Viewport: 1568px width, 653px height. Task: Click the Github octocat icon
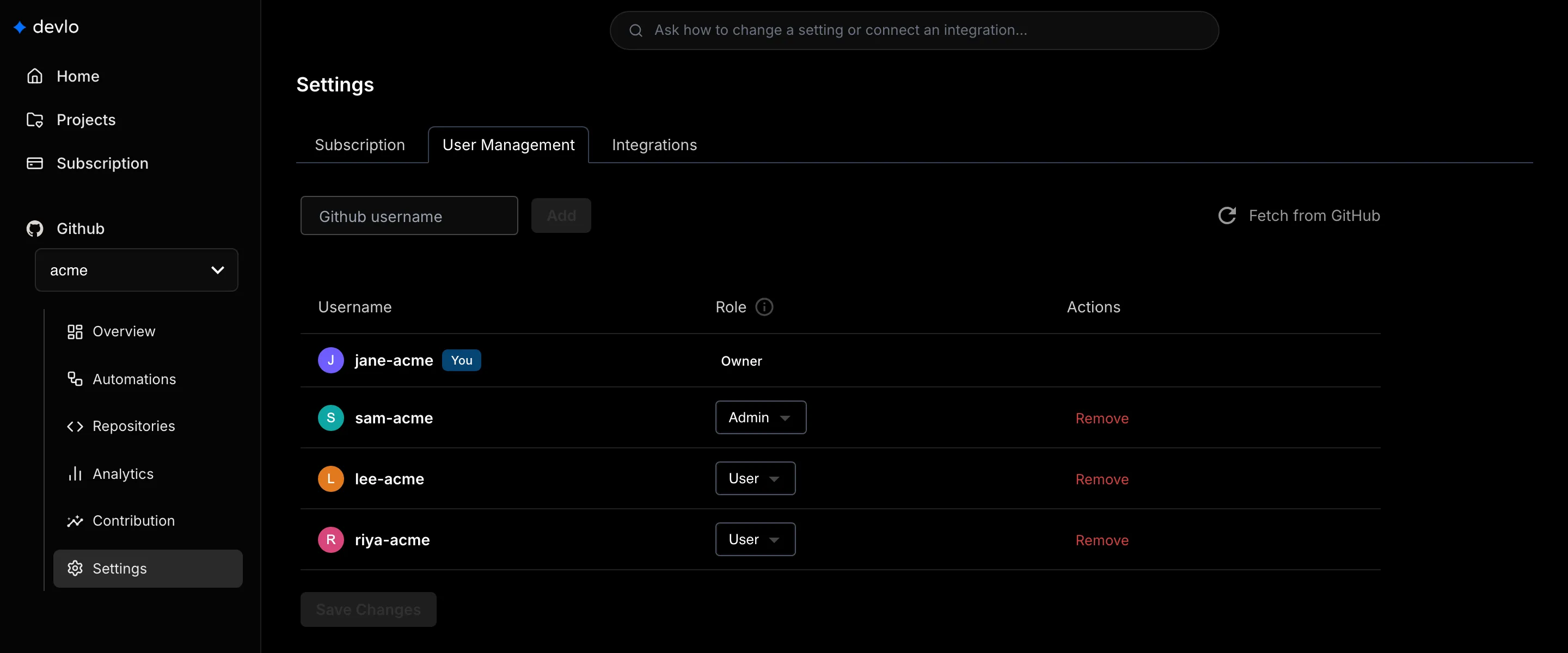coord(35,229)
